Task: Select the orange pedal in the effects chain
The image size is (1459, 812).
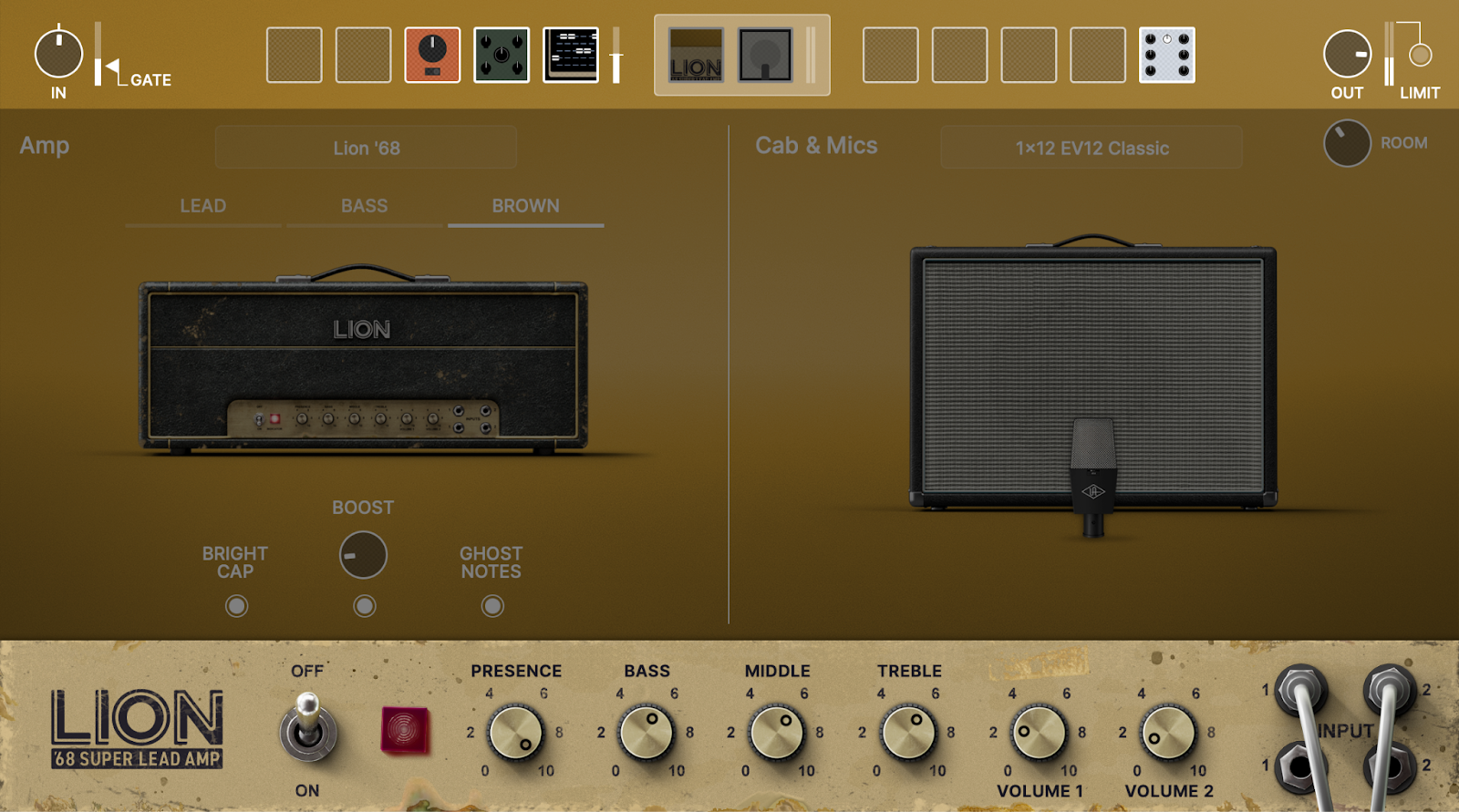Action: click(x=432, y=55)
